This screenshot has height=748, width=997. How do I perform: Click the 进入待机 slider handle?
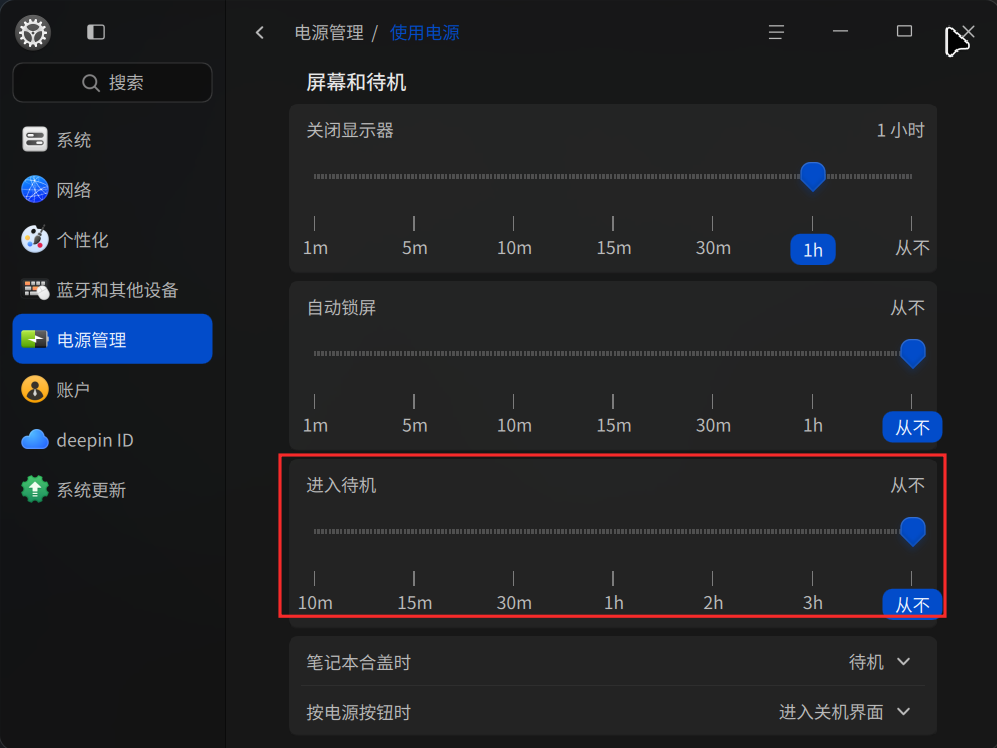click(x=912, y=531)
